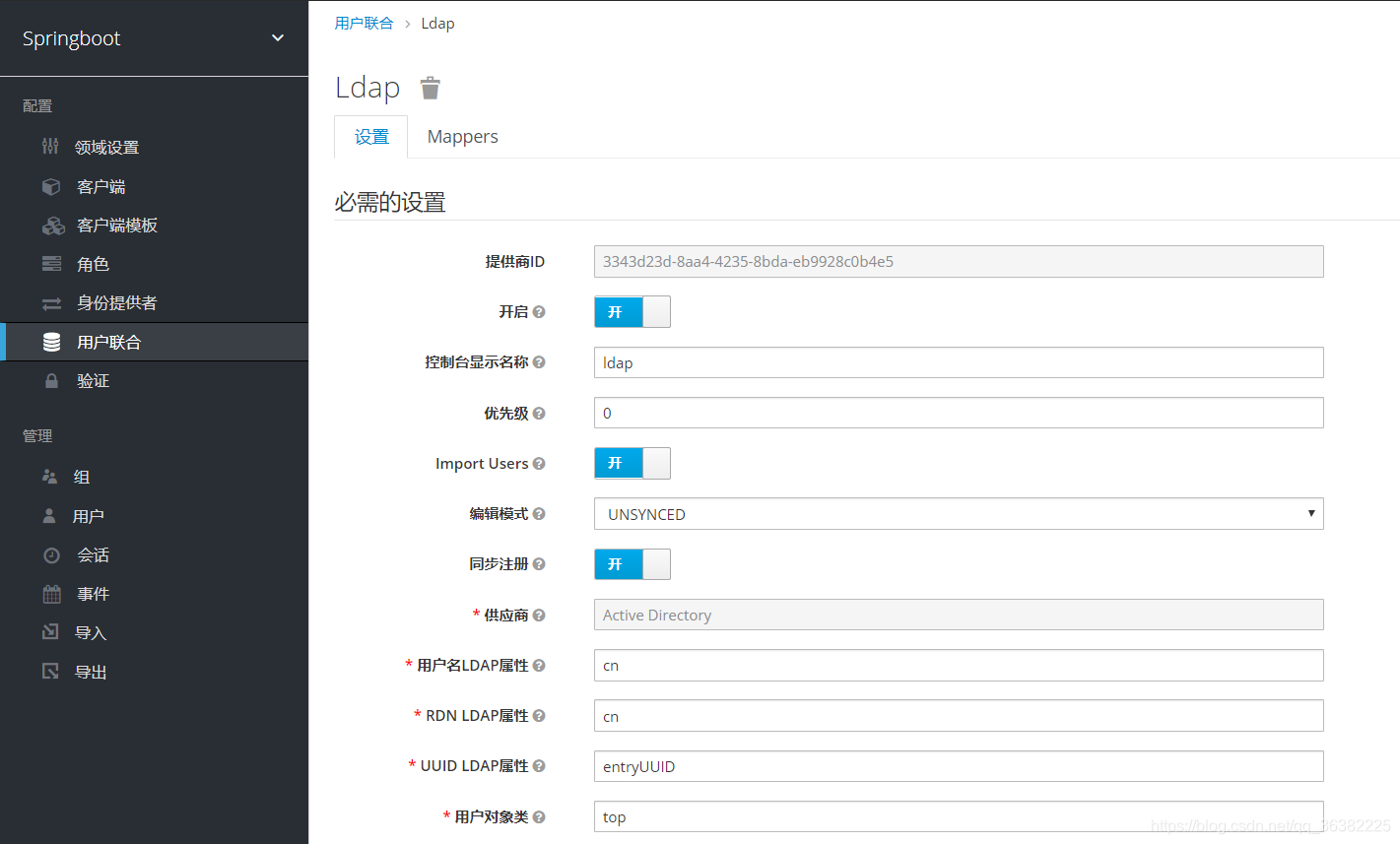1400x844 pixels.
Task: Click the 优先级 input field
Action: coord(959,413)
